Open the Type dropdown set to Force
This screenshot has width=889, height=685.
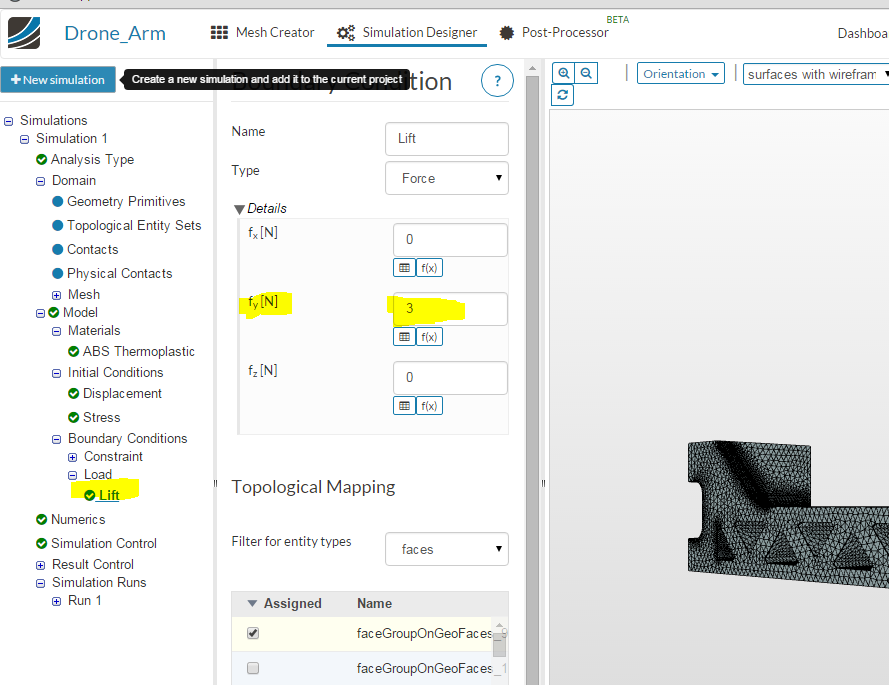(447, 178)
